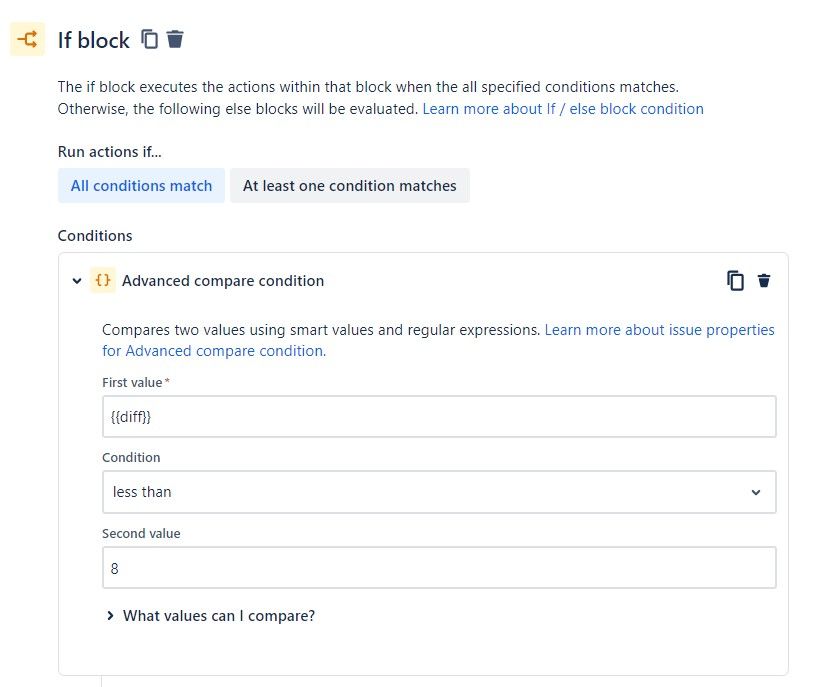Click the If block heading text

coord(94,40)
